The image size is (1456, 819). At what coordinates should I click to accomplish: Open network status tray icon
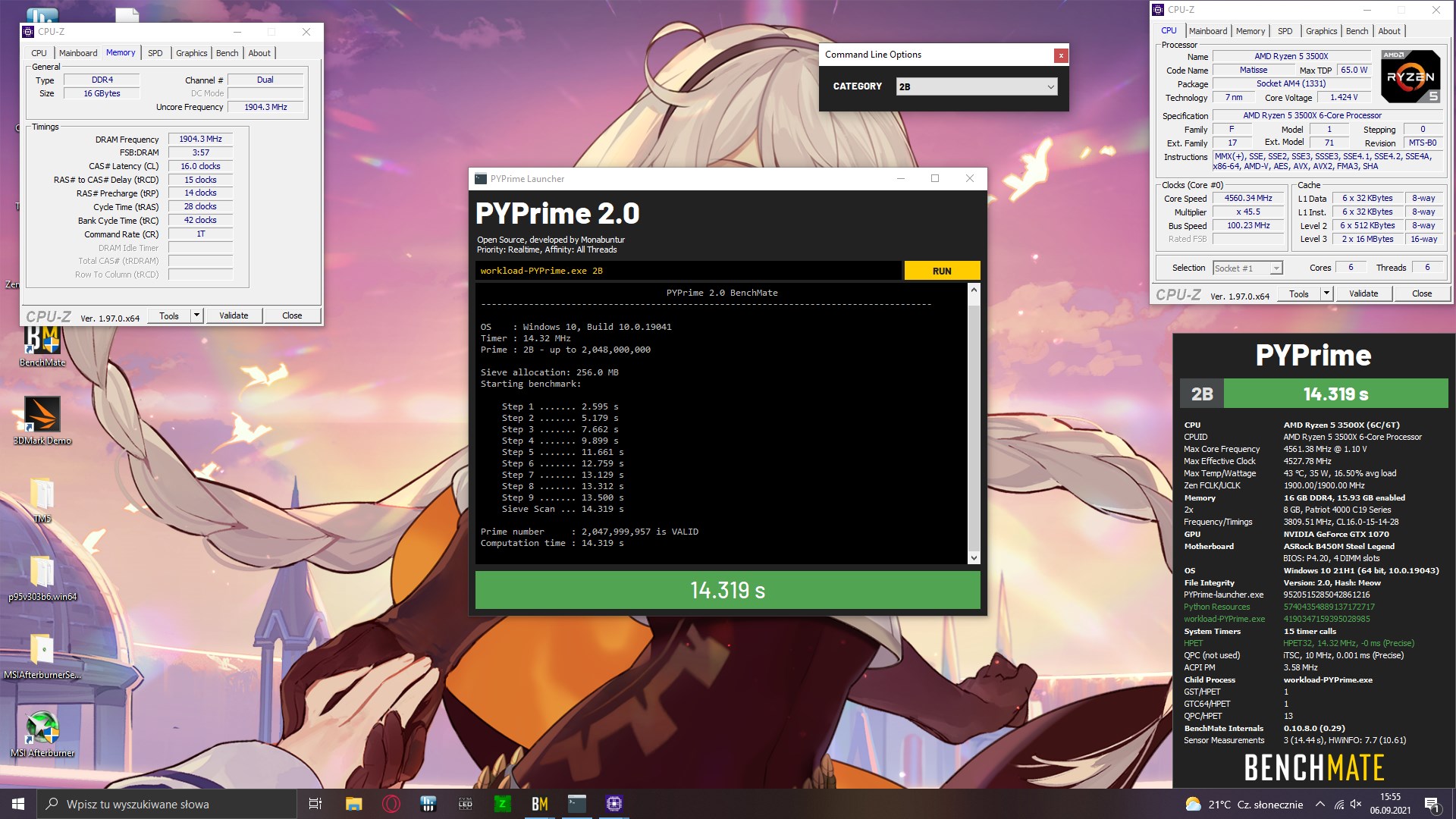tap(1339, 805)
